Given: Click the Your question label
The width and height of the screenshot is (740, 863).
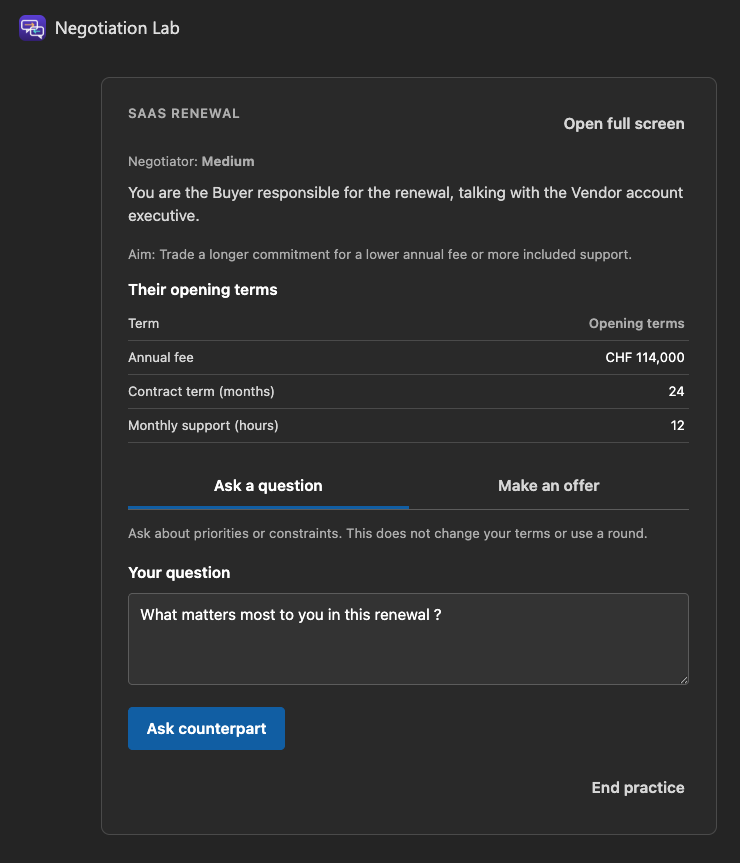Looking at the screenshot, I should coord(179,572).
